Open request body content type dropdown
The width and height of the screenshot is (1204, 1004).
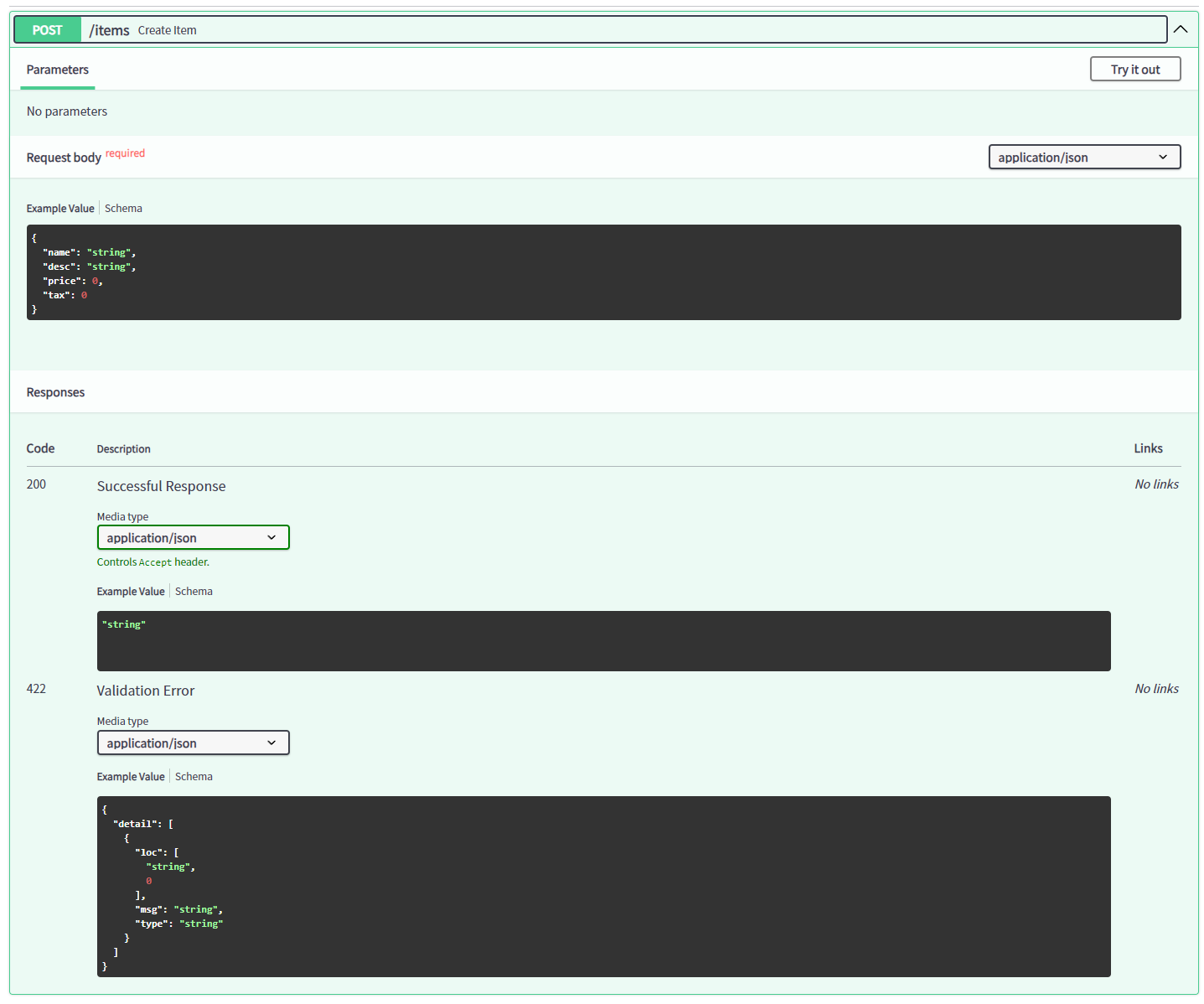1084,158
